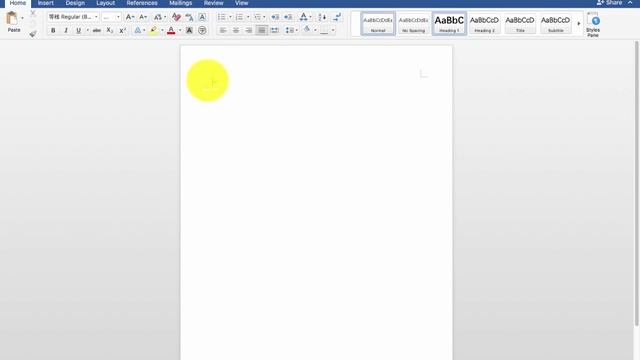Click the Character Border boxed A icon
The width and height of the screenshot is (640, 360).
pos(202,17)
